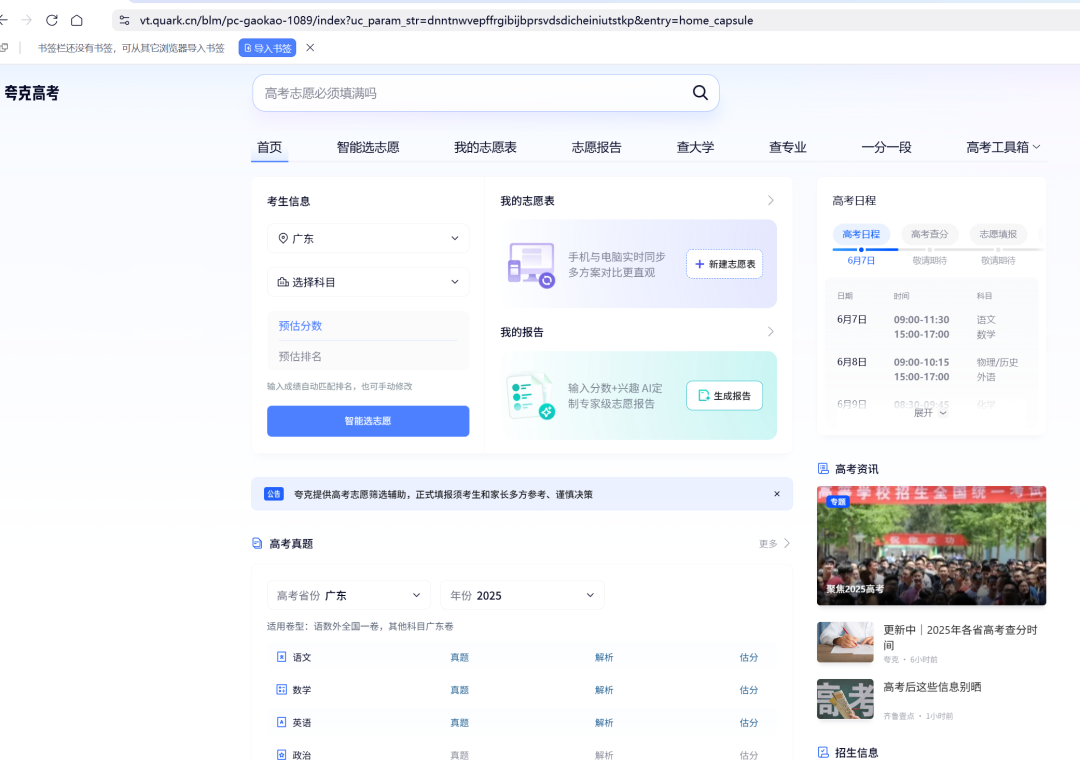Click the 预估排名 input field

click(x=368, y=356)
